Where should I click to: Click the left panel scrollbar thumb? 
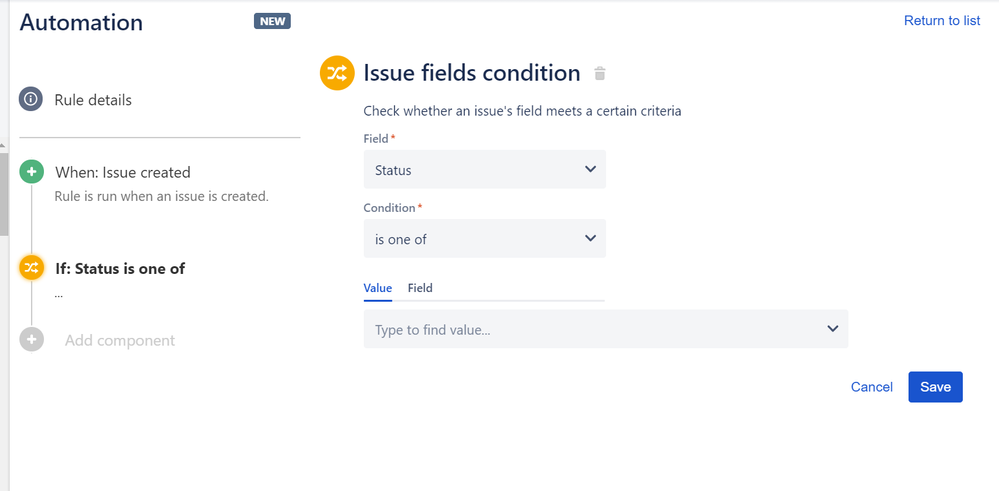[x=4, y=193]
